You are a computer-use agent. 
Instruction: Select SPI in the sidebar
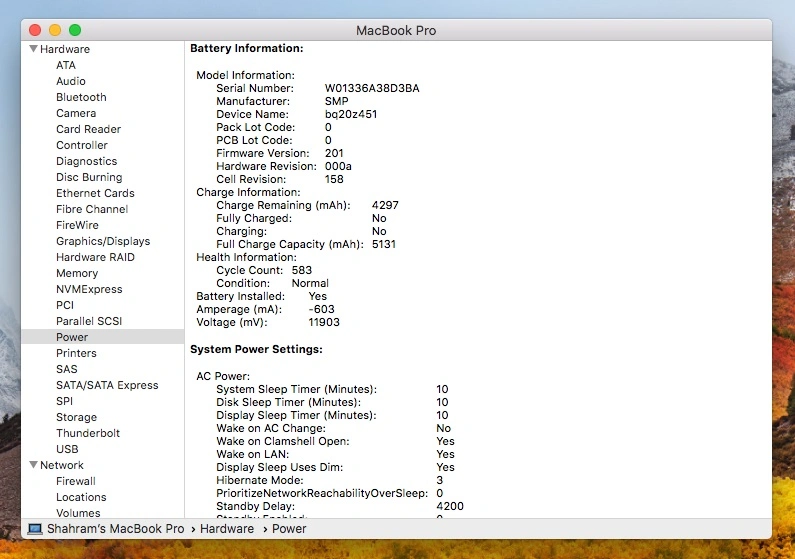[x=64, y=401]
